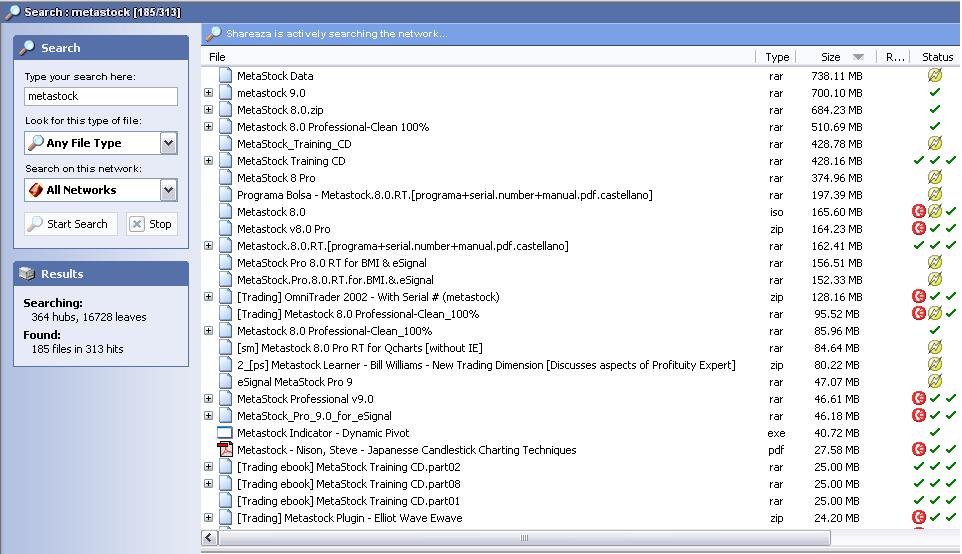The height and width of the screenshot is (554, 962).
Task: Select the Metastock v8.0 Pro row
Action: 580,229
